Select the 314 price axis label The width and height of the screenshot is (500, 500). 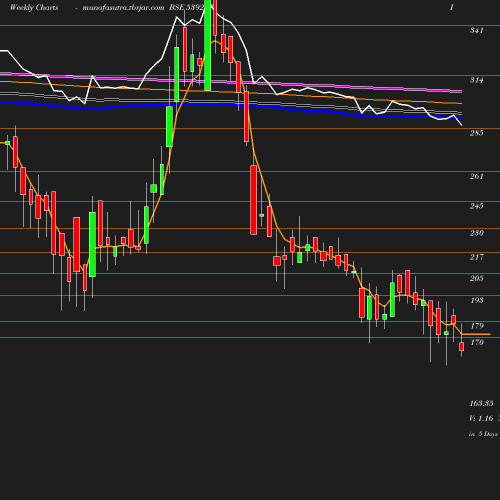[x=476, y=80]
